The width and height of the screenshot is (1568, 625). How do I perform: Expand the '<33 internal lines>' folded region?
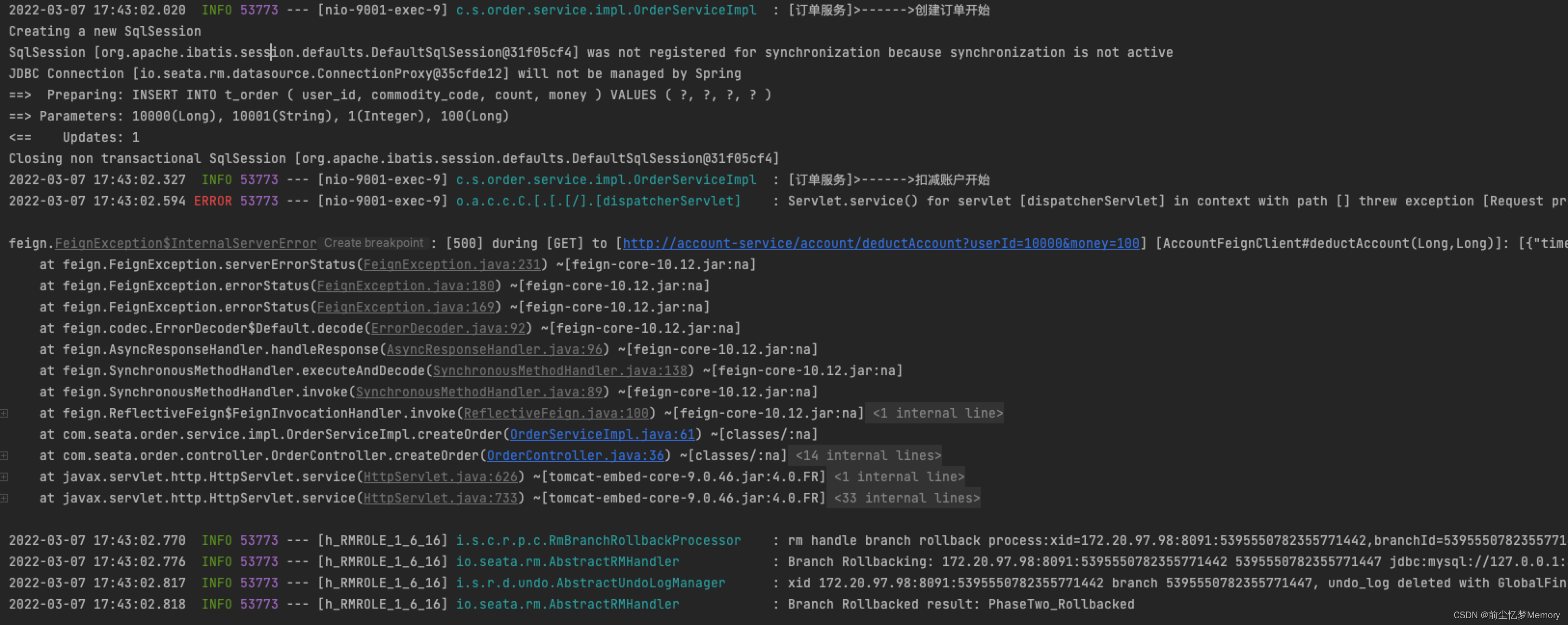[x=906, y=499]
